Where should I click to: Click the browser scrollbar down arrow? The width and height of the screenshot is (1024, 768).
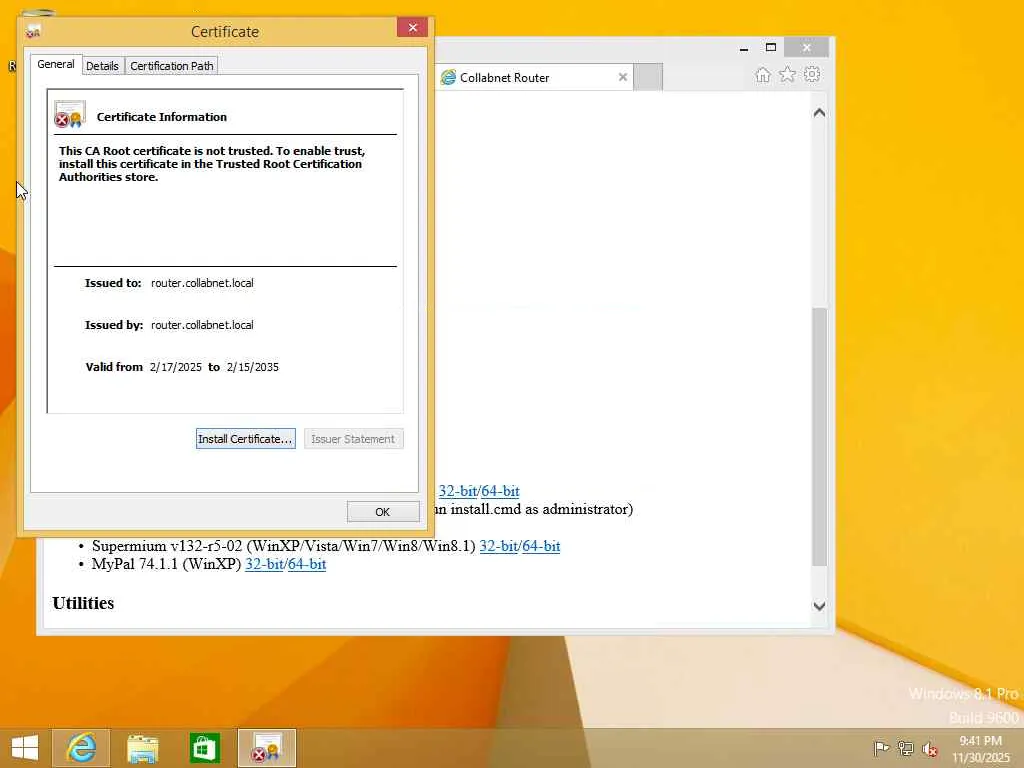tap(820, 606)
